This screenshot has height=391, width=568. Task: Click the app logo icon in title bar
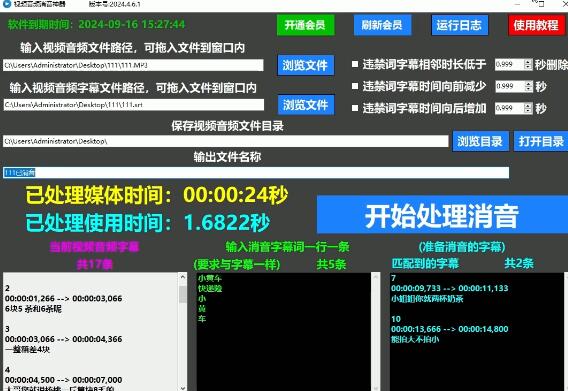point(7,4)
